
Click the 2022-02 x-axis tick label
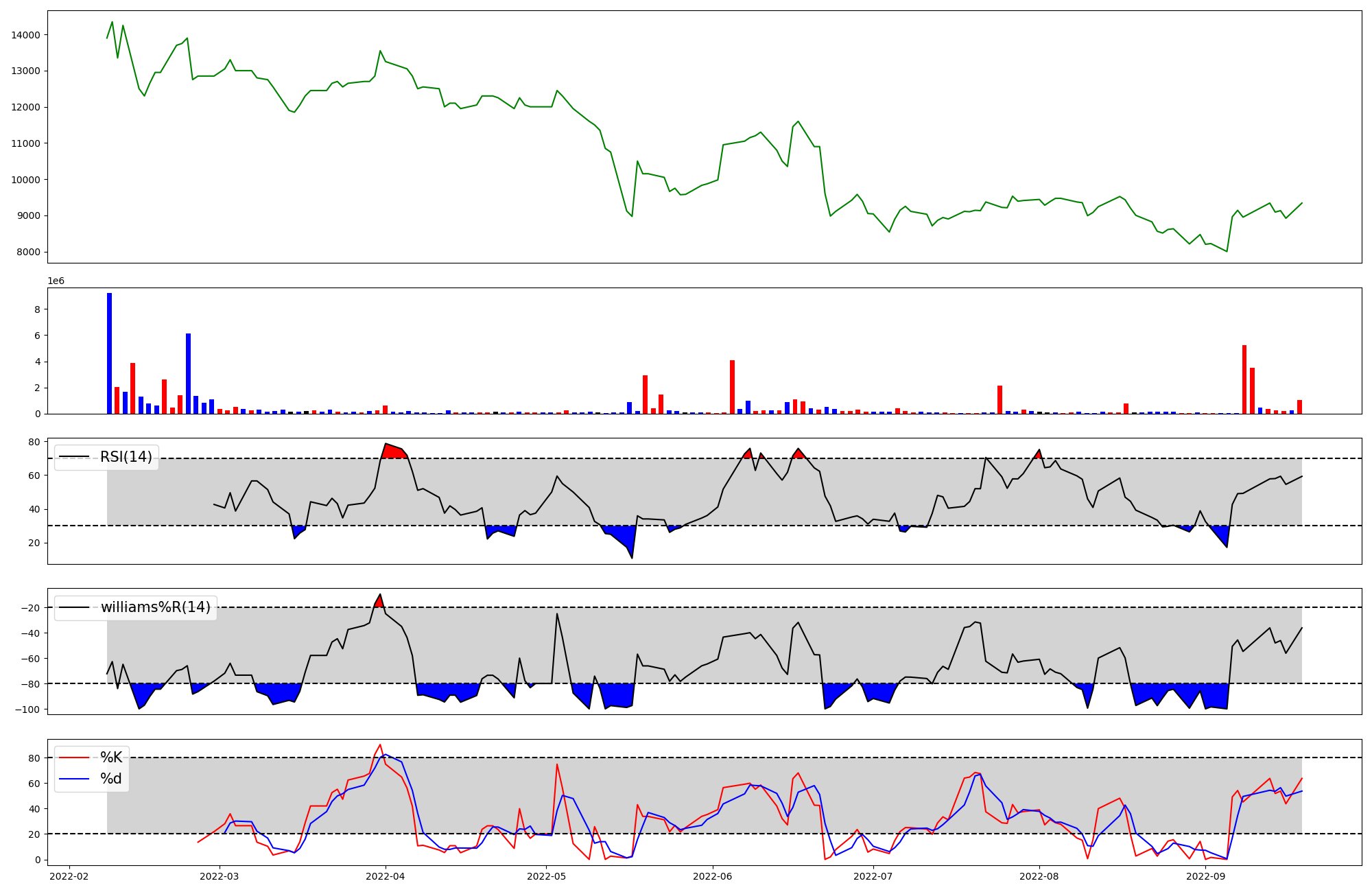click(x=69, y=876)
